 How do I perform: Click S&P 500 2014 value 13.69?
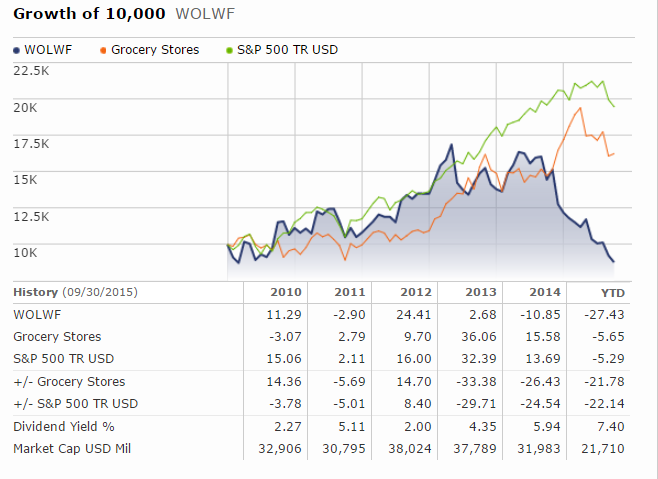click(543, 359)
